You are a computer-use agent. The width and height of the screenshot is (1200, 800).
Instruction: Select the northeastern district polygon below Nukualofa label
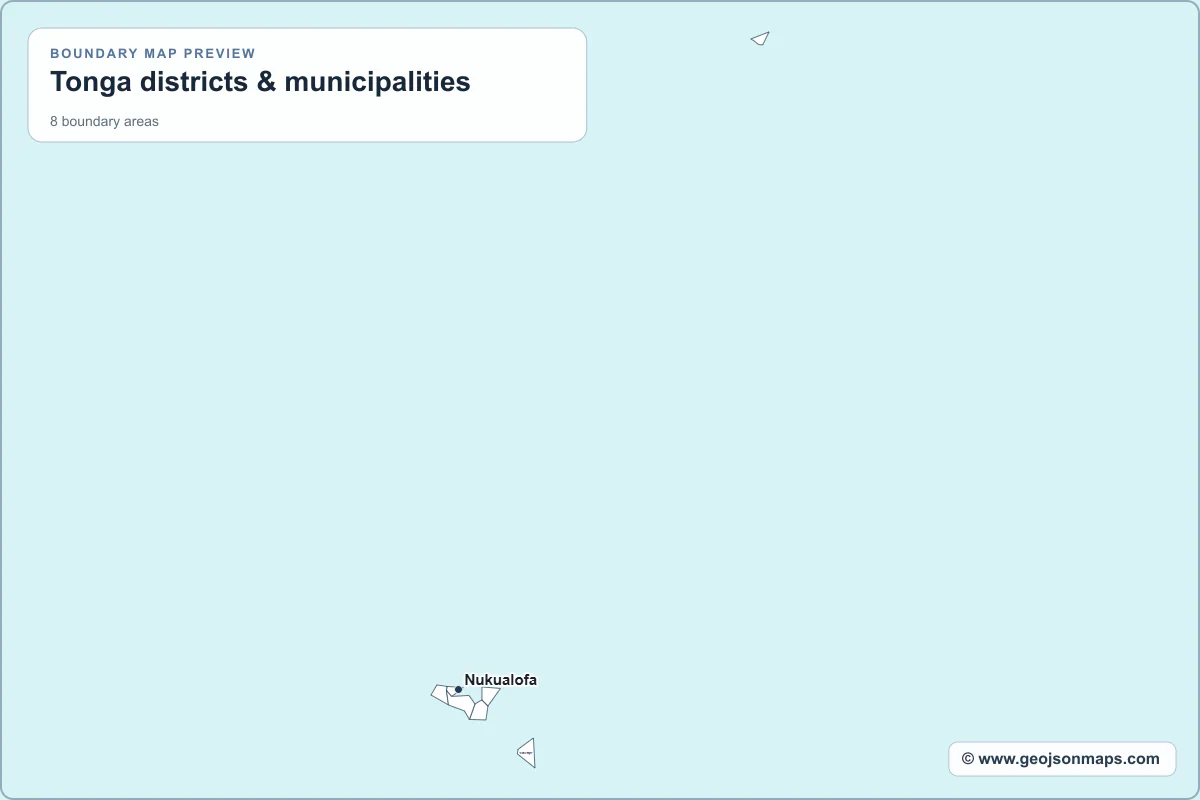coord(490,694)
